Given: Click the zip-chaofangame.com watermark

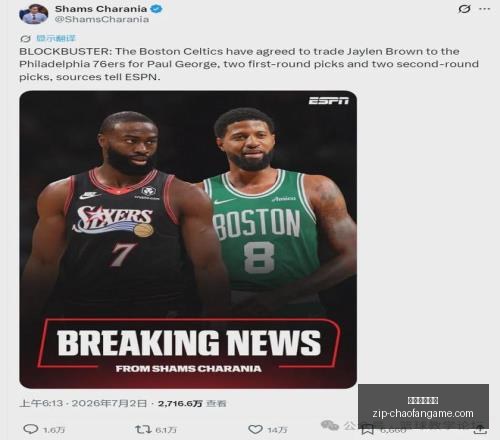Looking at the screenshot, I should [x=423, y=413].
